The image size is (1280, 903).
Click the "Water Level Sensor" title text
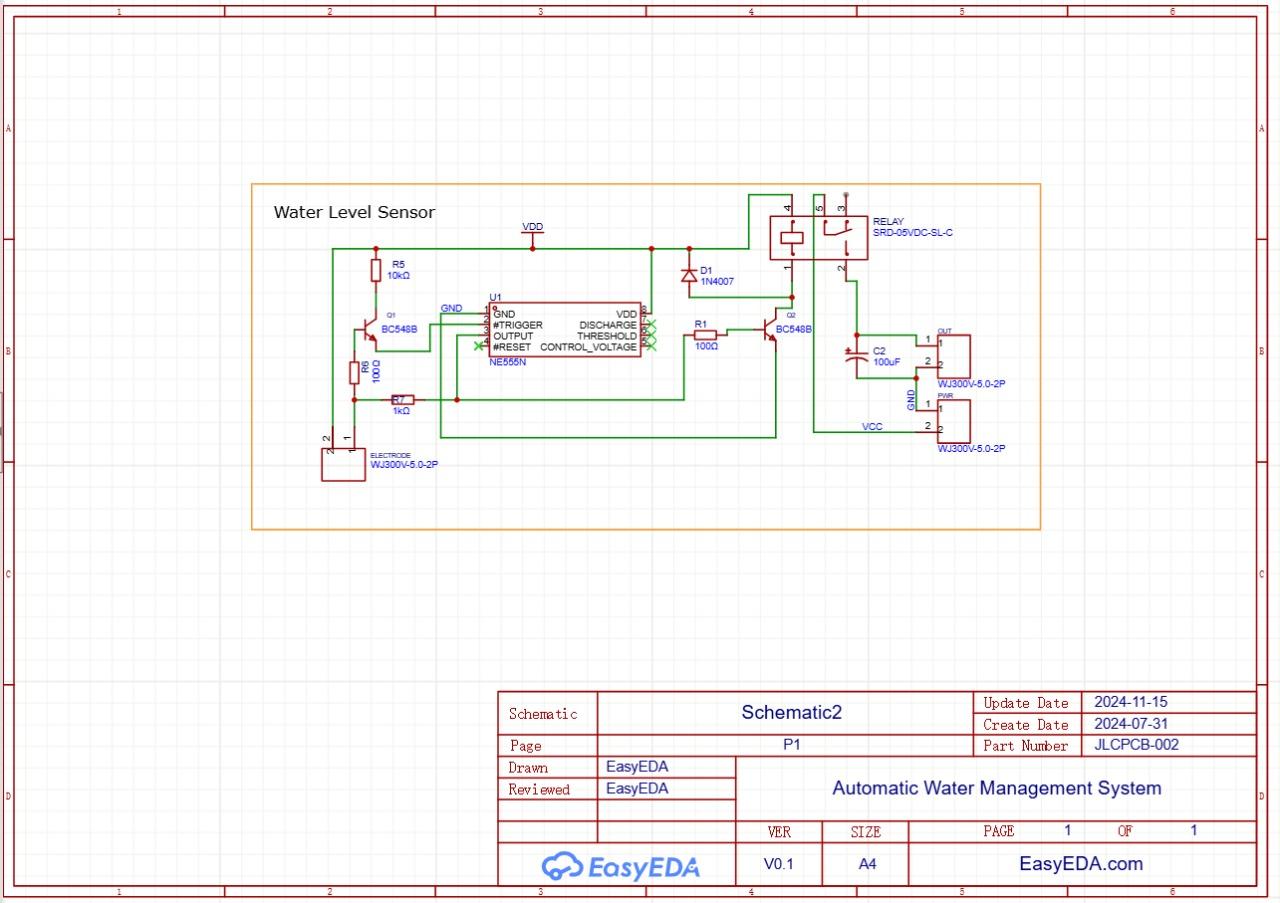tap(354, 212)
